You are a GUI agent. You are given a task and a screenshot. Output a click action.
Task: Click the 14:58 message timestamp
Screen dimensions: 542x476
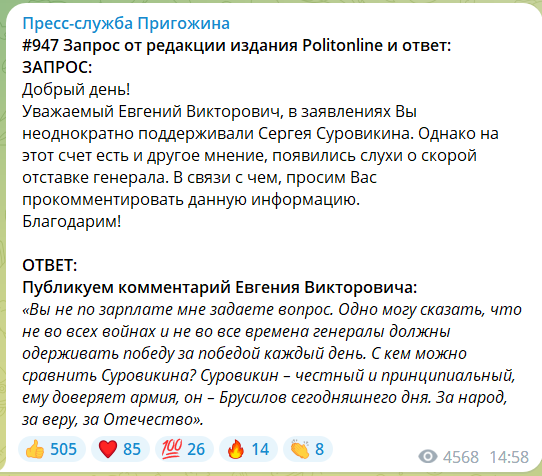click(509, 457)
